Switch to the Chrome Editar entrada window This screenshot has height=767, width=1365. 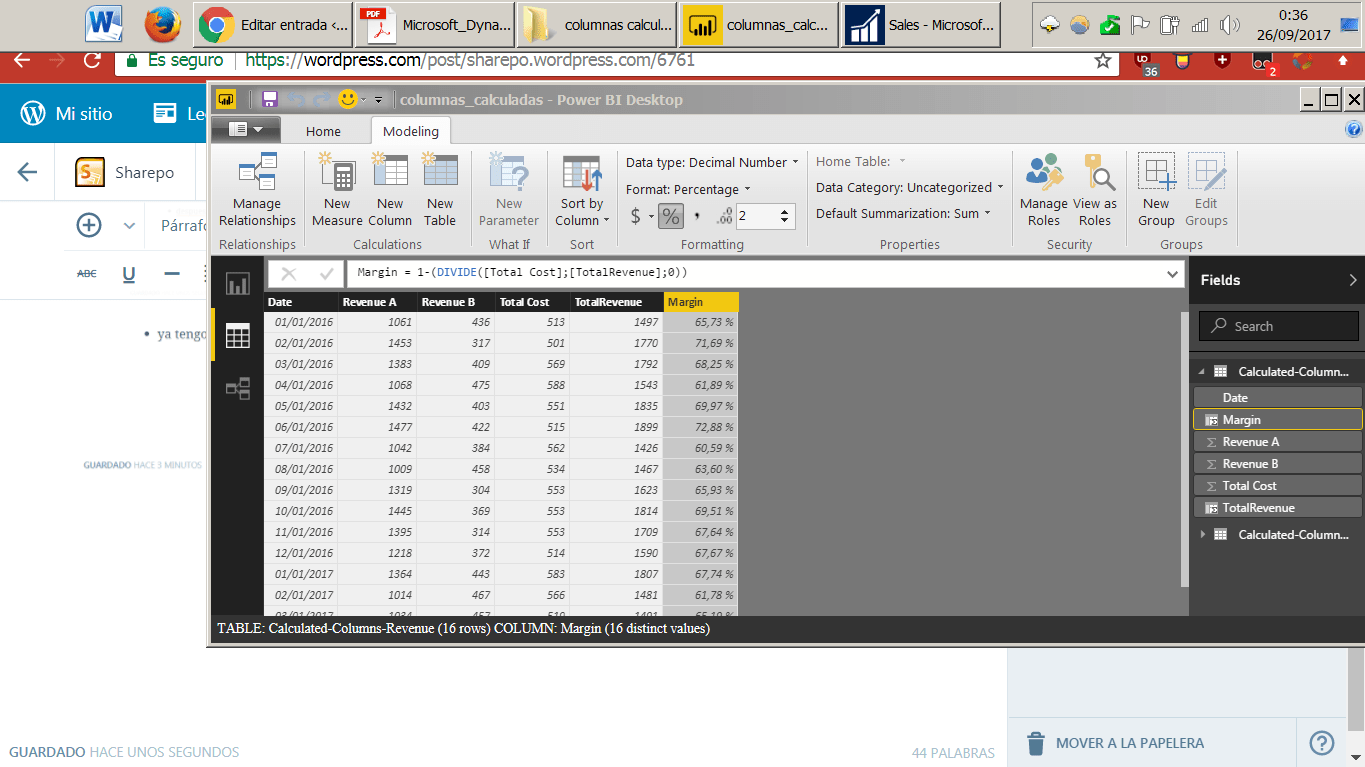click(273, 25)
